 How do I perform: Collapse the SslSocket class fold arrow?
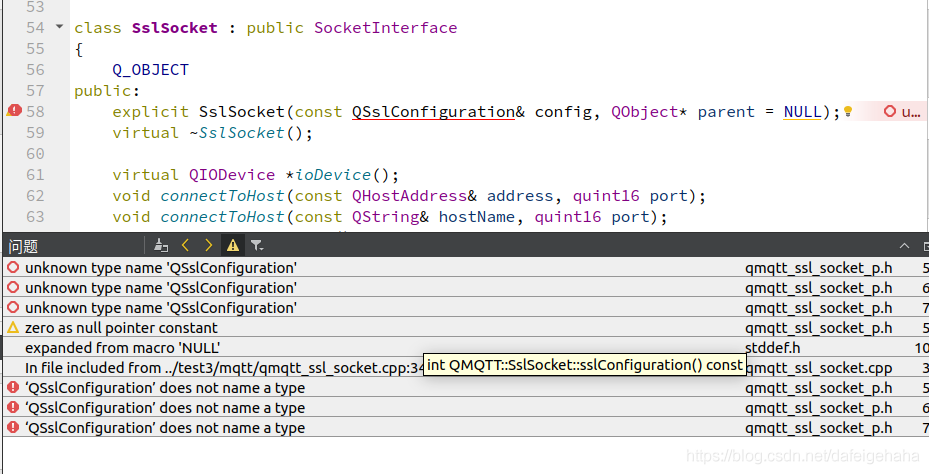point(60,28)
